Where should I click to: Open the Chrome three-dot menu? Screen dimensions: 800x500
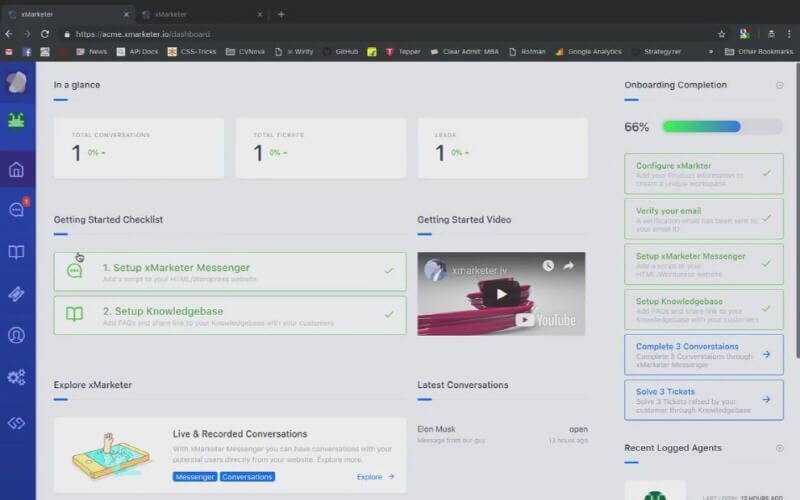pyautogui.click(x=789, y=34)
